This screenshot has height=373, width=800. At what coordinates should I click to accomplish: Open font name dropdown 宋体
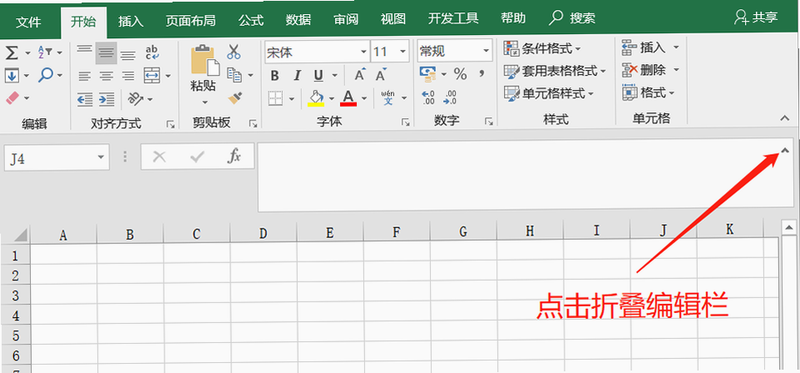[363, 52]
